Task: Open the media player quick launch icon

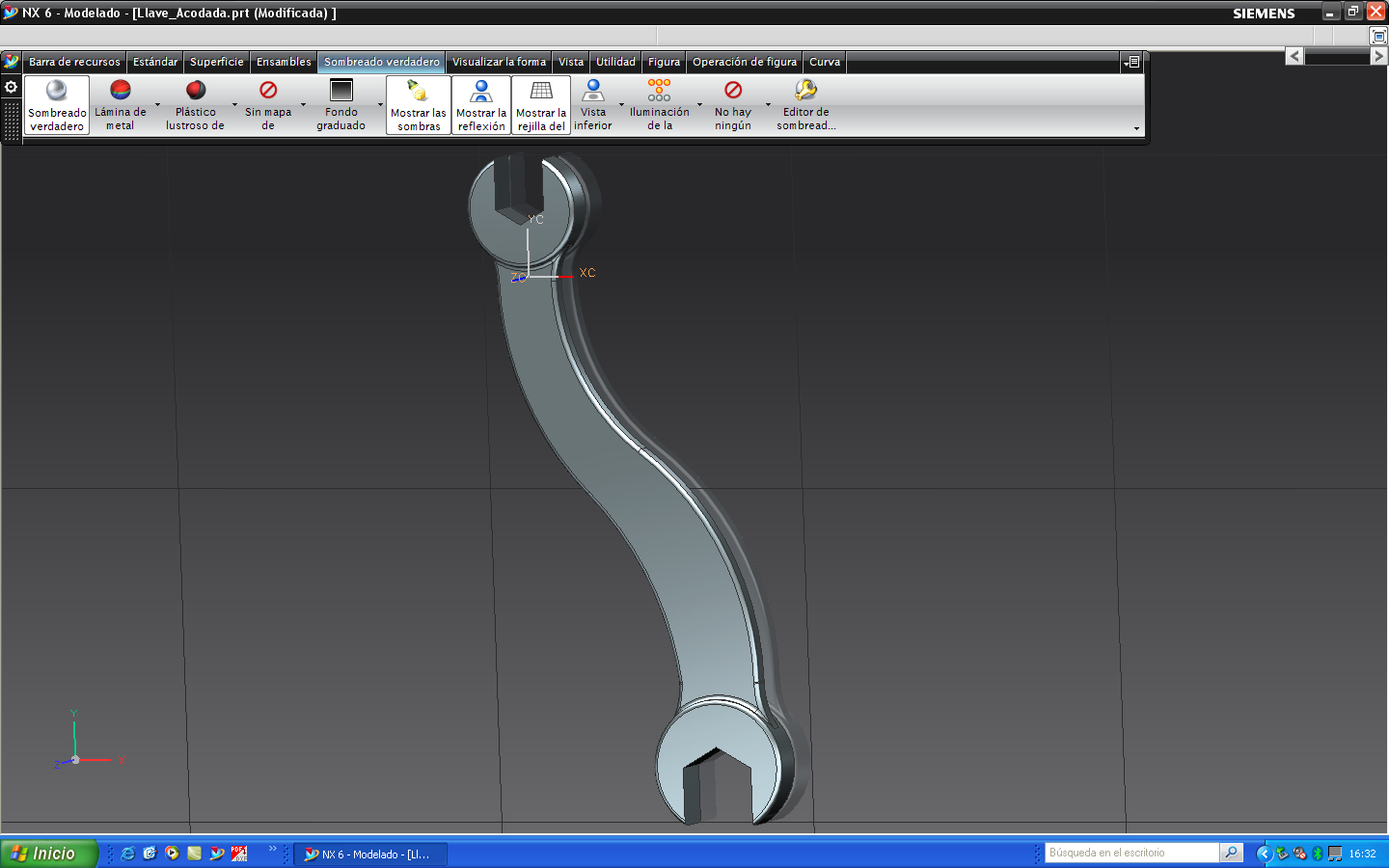Action: click(x=172, y=854)
